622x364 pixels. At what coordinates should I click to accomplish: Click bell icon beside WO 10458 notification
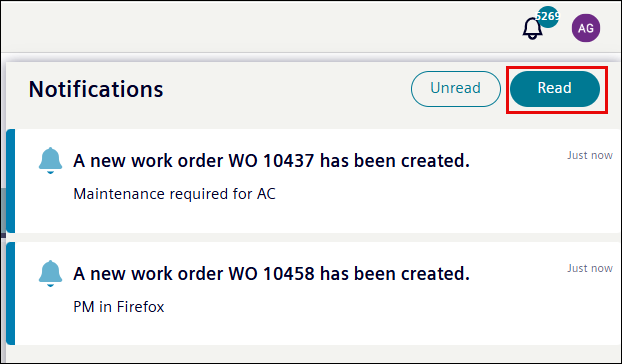(50, 274)
